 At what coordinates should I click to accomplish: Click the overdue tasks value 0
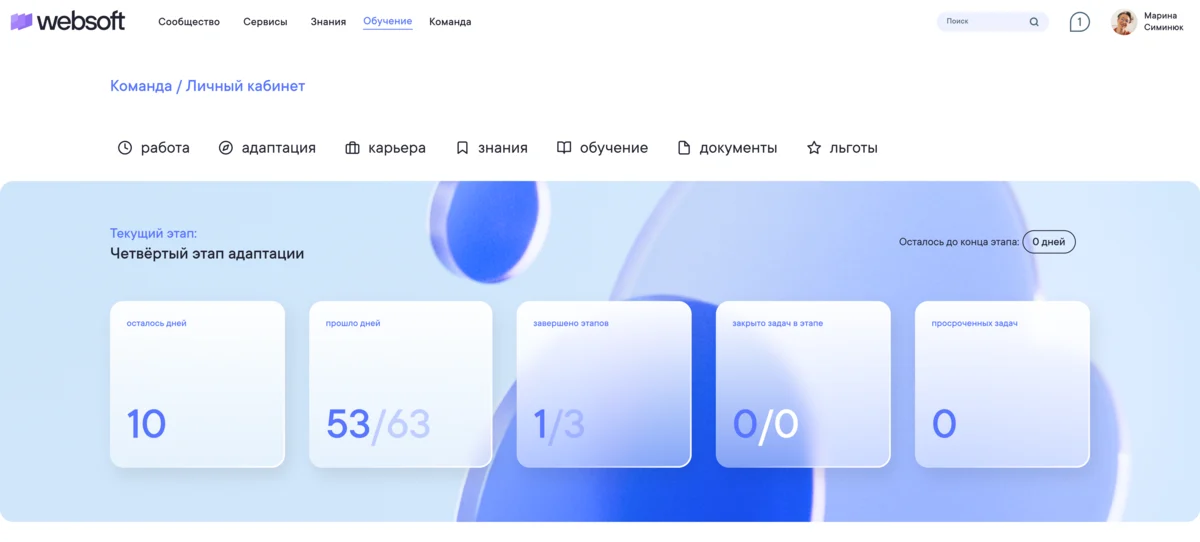tap(945, 425)
